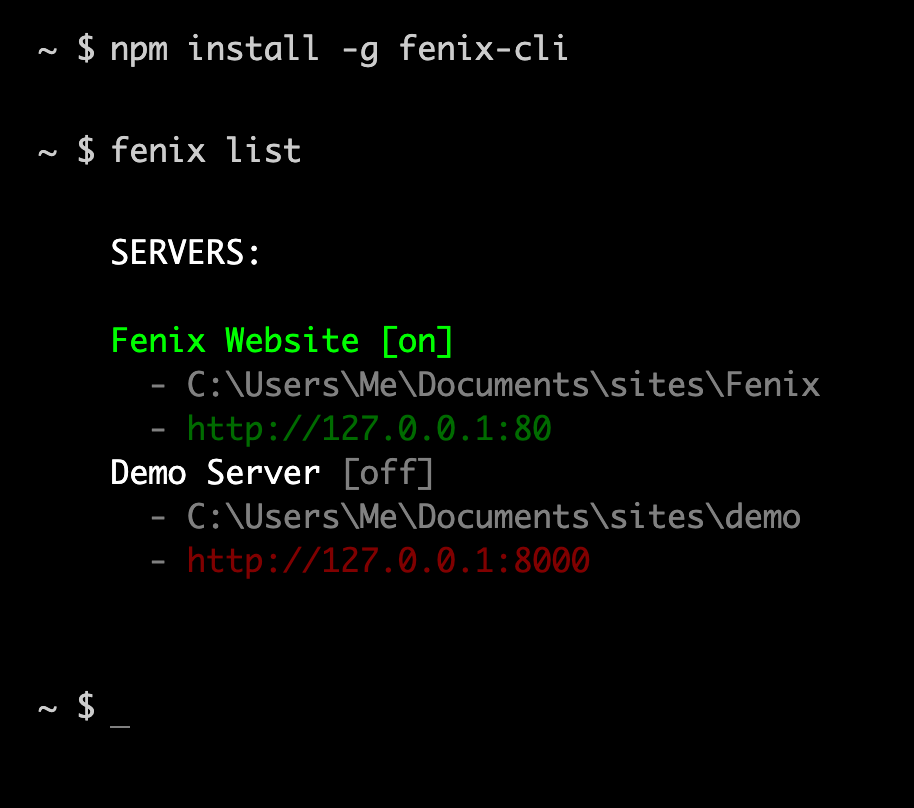Click the Demo Server name
The height and width of the screenshot is (808, 914).
tap(215, 473)
